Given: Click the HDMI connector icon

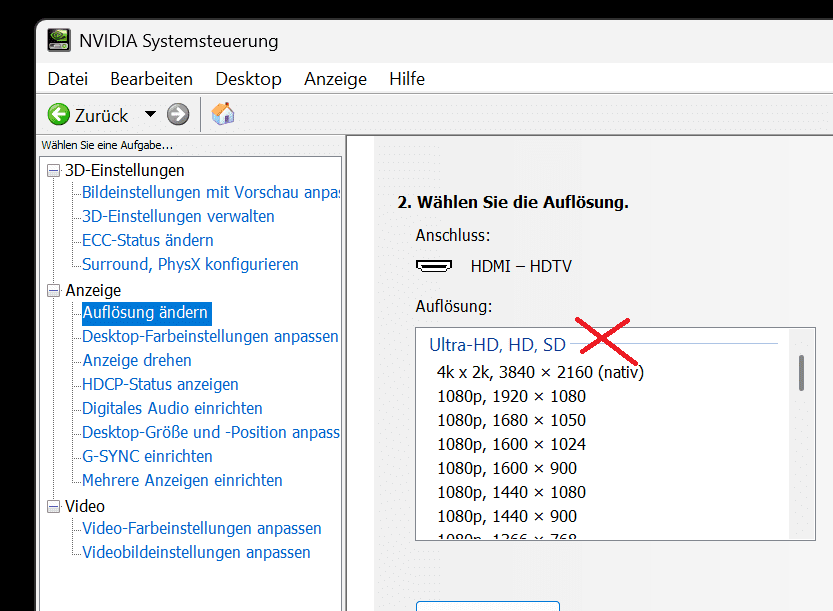Looking at the screenshot, I should 434,266.
